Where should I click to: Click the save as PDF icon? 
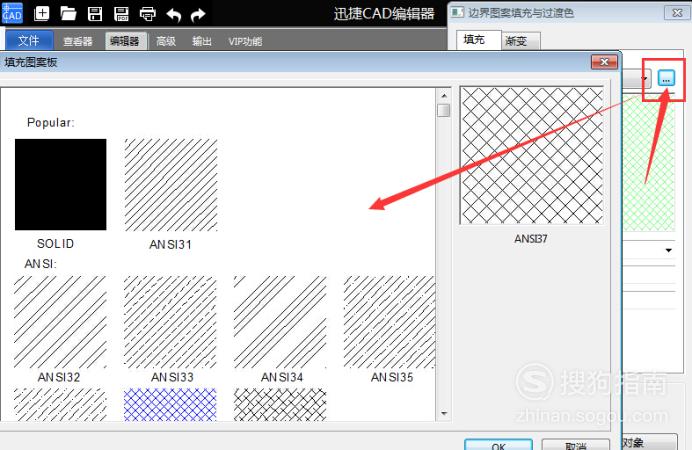point(121,14)
